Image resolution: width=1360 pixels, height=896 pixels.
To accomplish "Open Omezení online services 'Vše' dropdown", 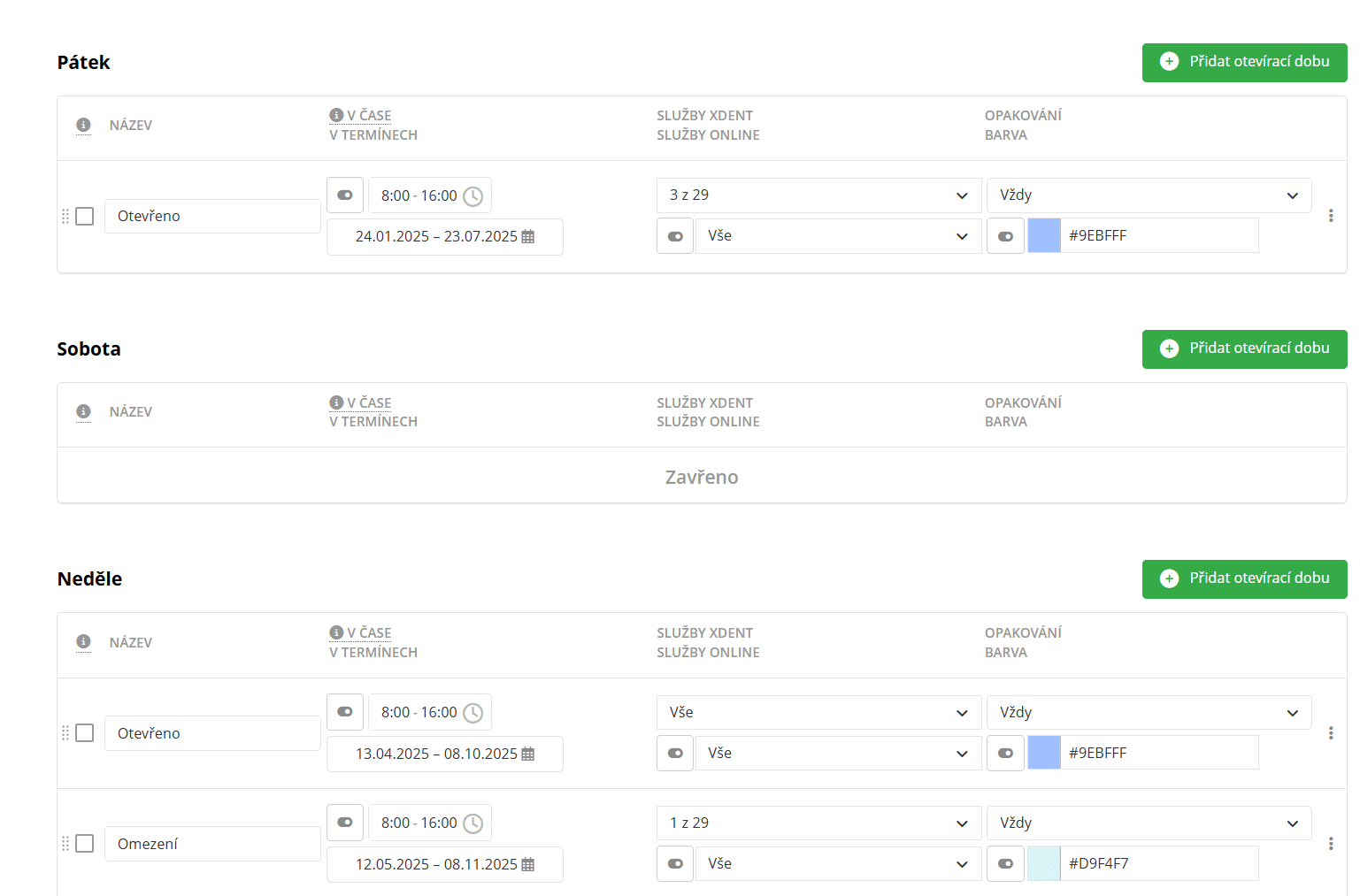I will tap(839, 864).
